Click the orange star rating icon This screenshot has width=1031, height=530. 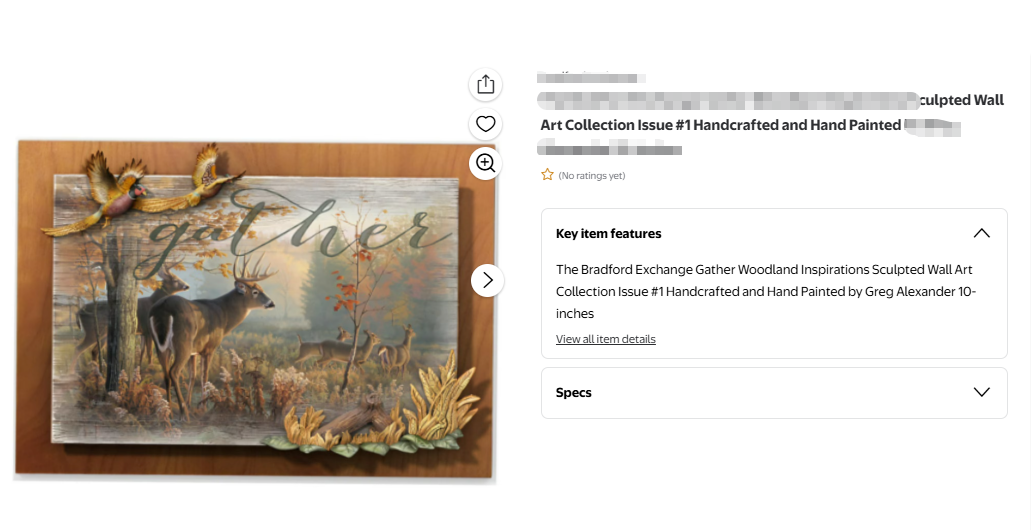(547, 175)
